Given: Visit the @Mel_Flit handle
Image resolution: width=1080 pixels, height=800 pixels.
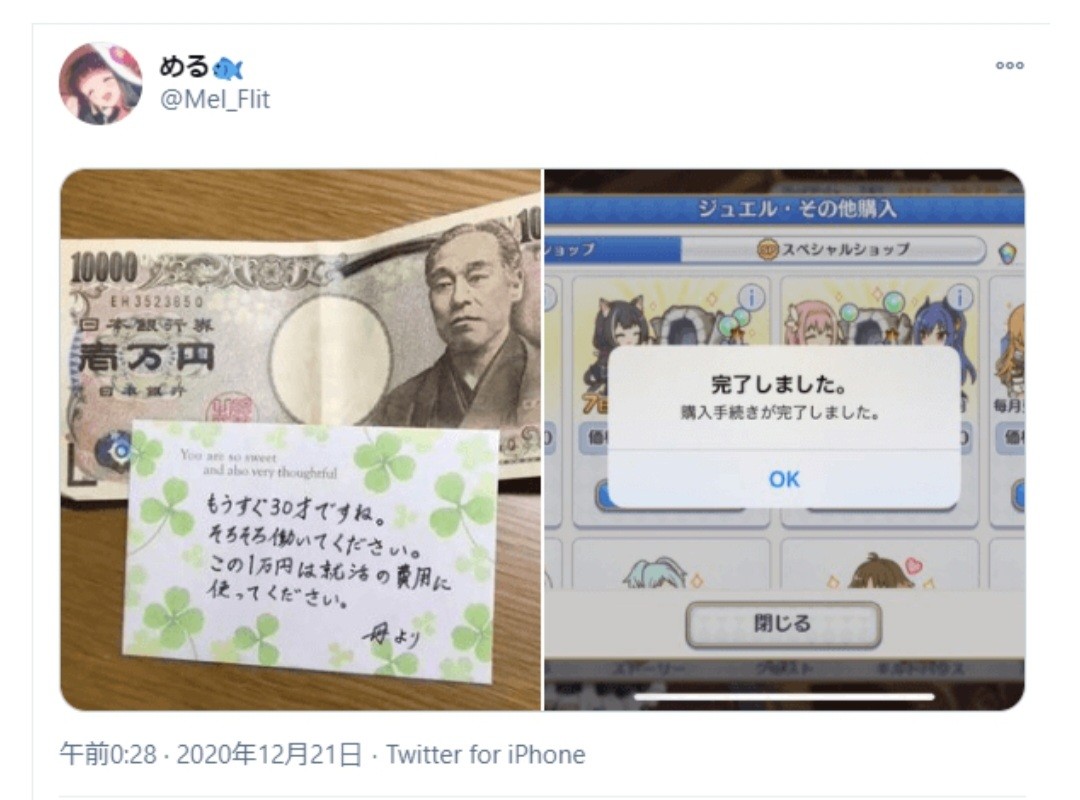Looking at the screenshot, I should click(x=215, y=99).
